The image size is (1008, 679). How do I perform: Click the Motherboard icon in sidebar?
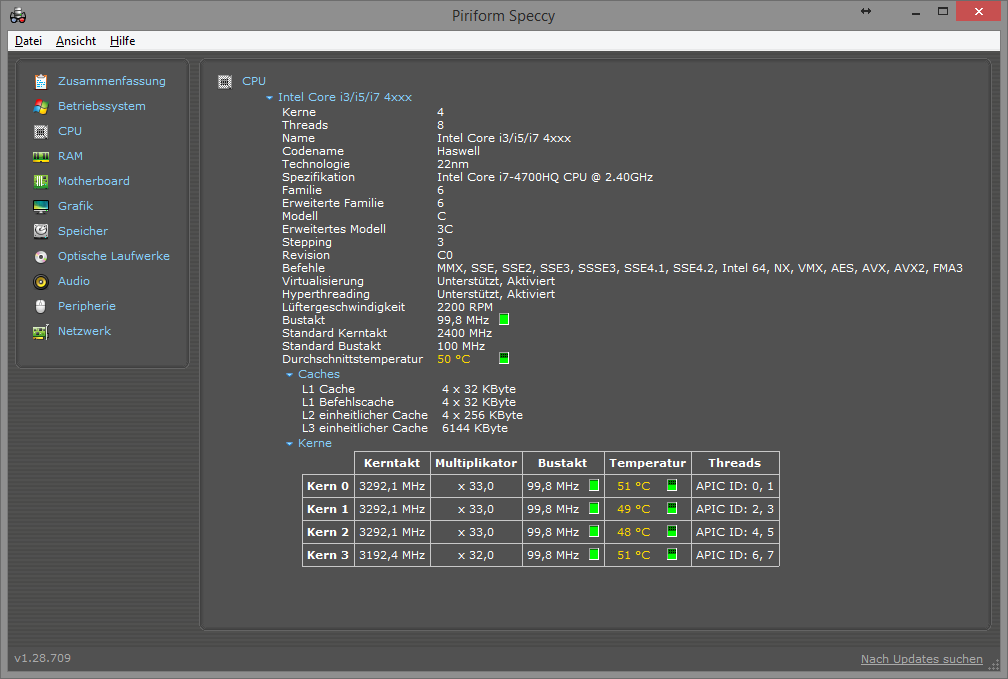tap(41, 181)
